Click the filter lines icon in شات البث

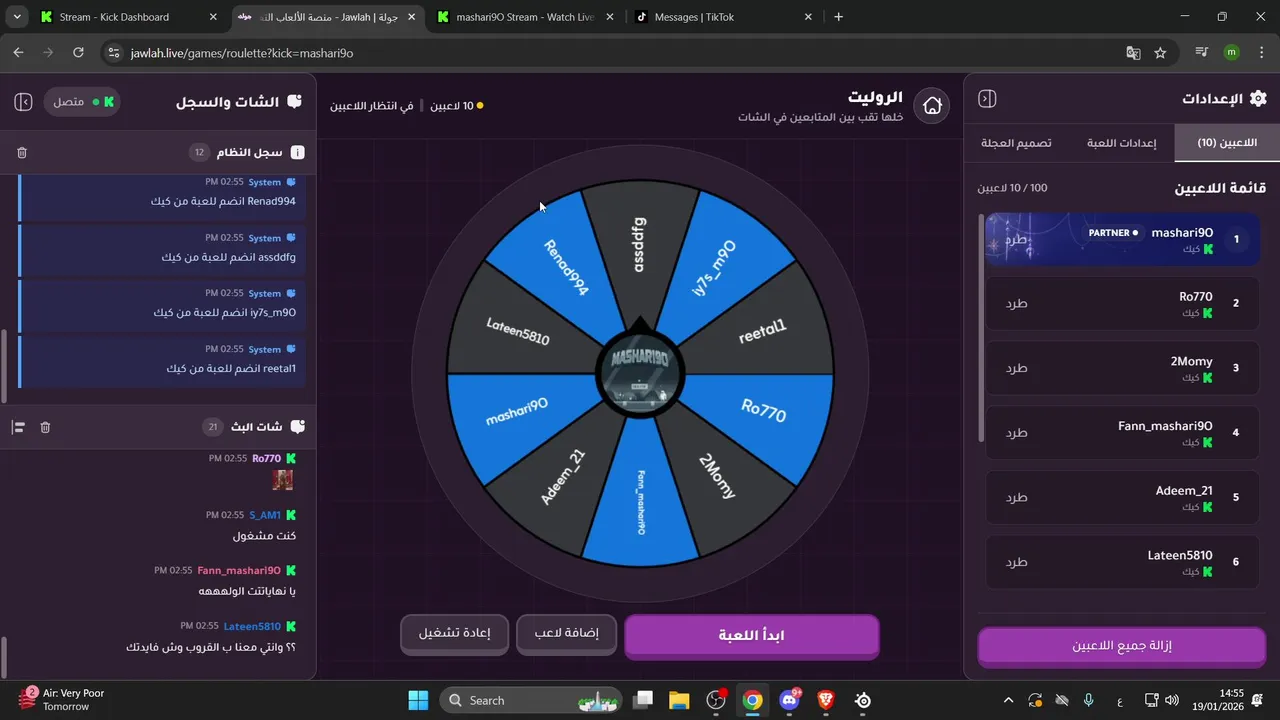tap(18, 427)
